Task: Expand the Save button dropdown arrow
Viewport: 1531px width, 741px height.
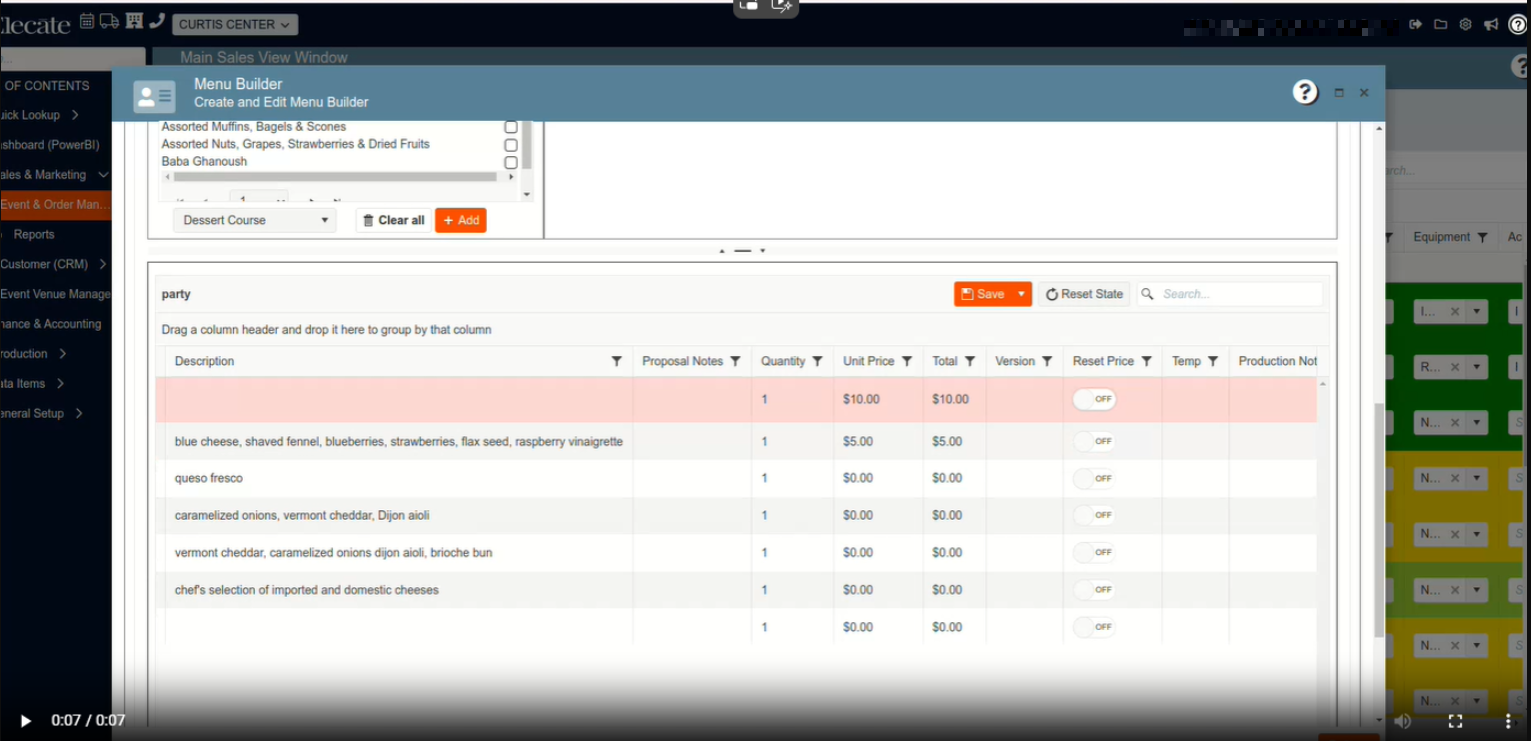Action: [1021, 294]
